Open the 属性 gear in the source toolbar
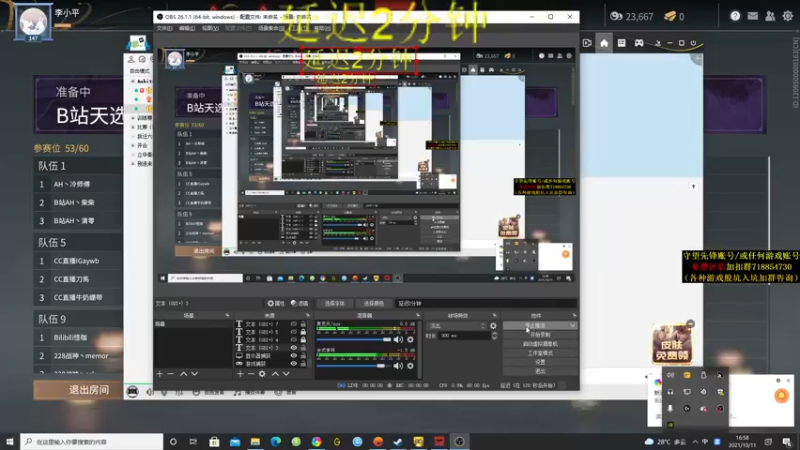The width and height of the screenshot is (800, 450). (x=276, y=303)
